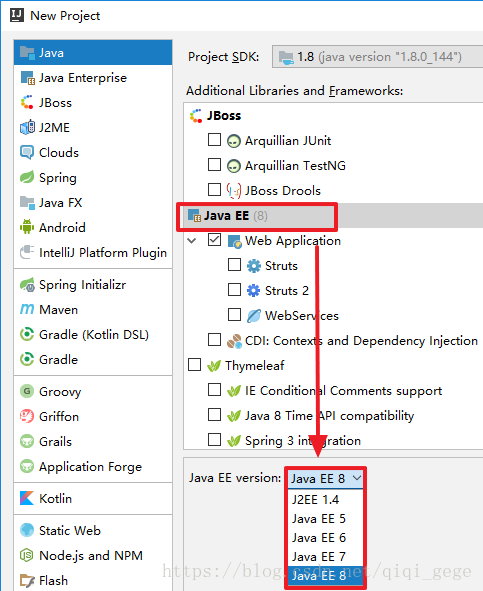
Task: Choose the Android robot icon
Action: coord(27,227)
